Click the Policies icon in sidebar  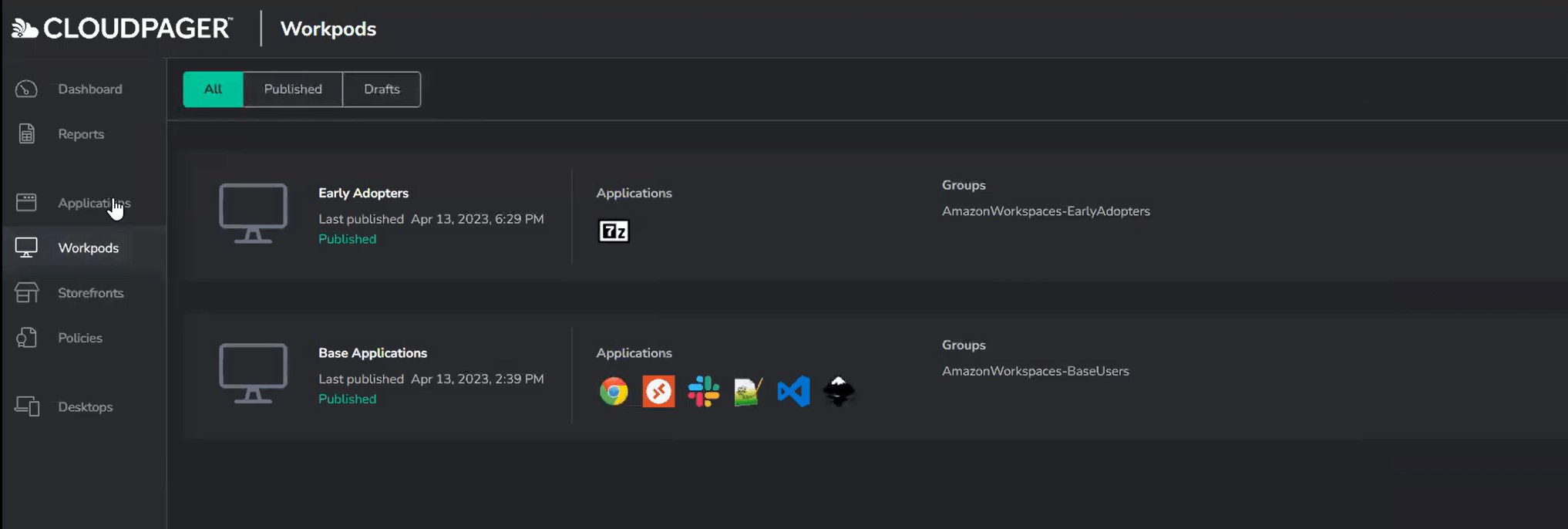tap(26, 338)
